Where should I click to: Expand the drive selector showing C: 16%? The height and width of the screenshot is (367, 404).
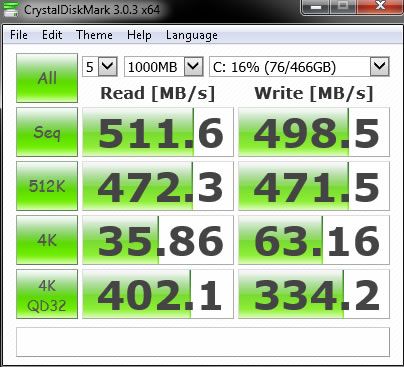pos(299,67)
